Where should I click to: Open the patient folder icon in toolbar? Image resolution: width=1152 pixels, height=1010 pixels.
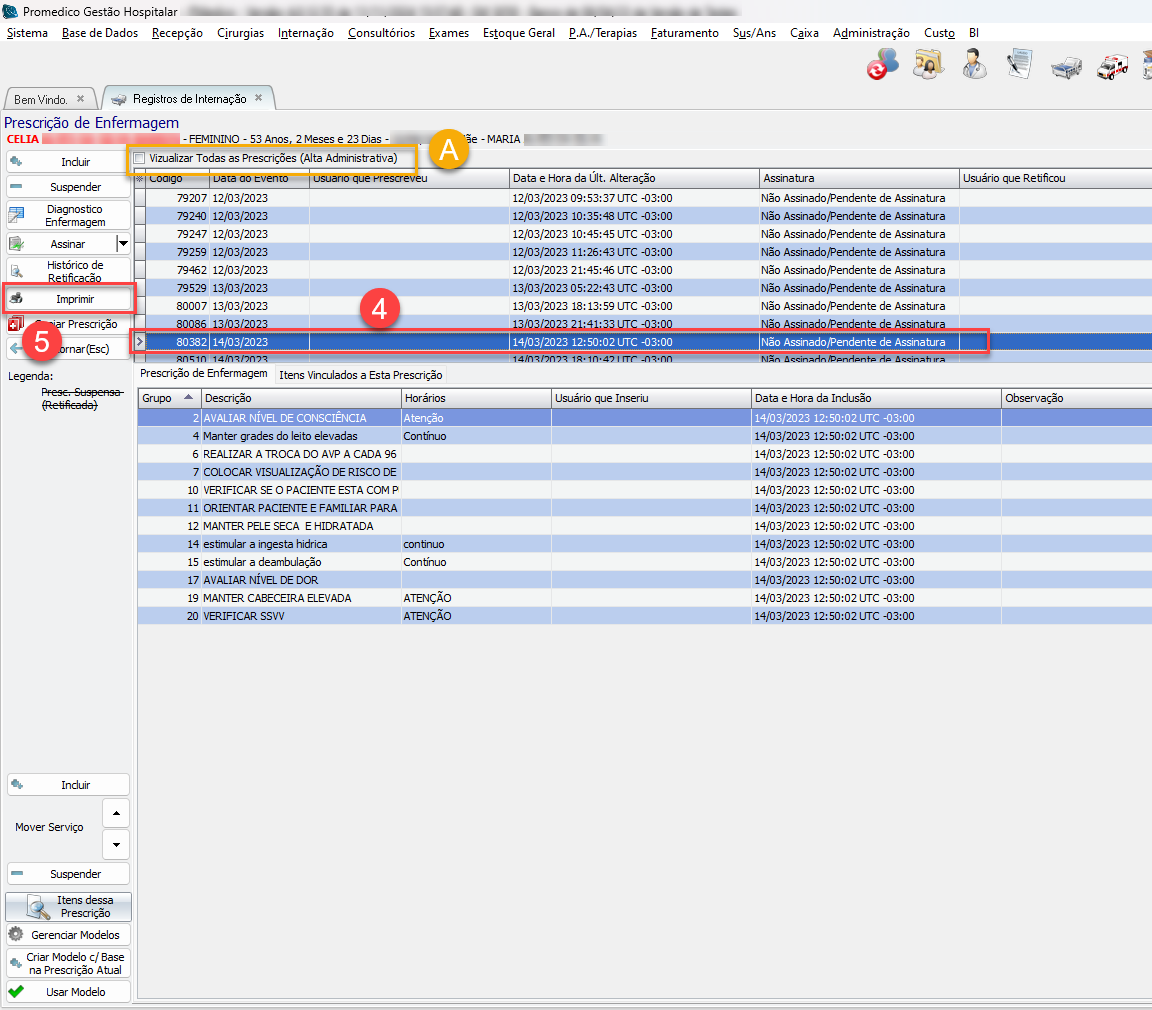pos(930,65)
